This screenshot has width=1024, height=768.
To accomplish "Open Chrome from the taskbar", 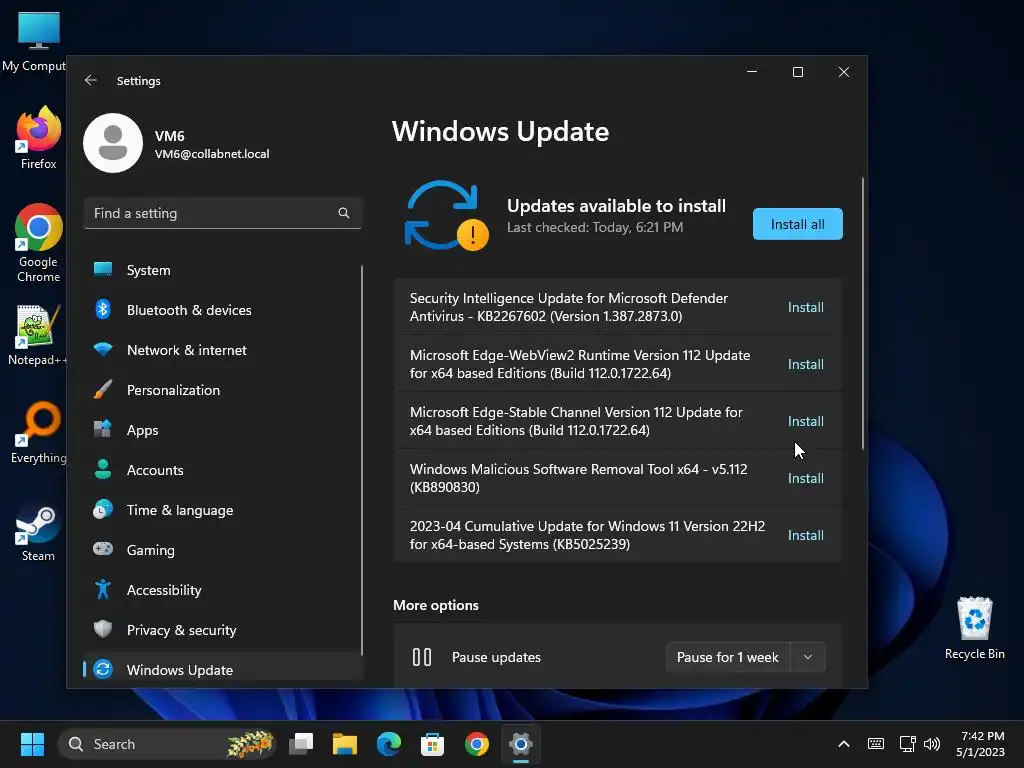I will point(477,744).
